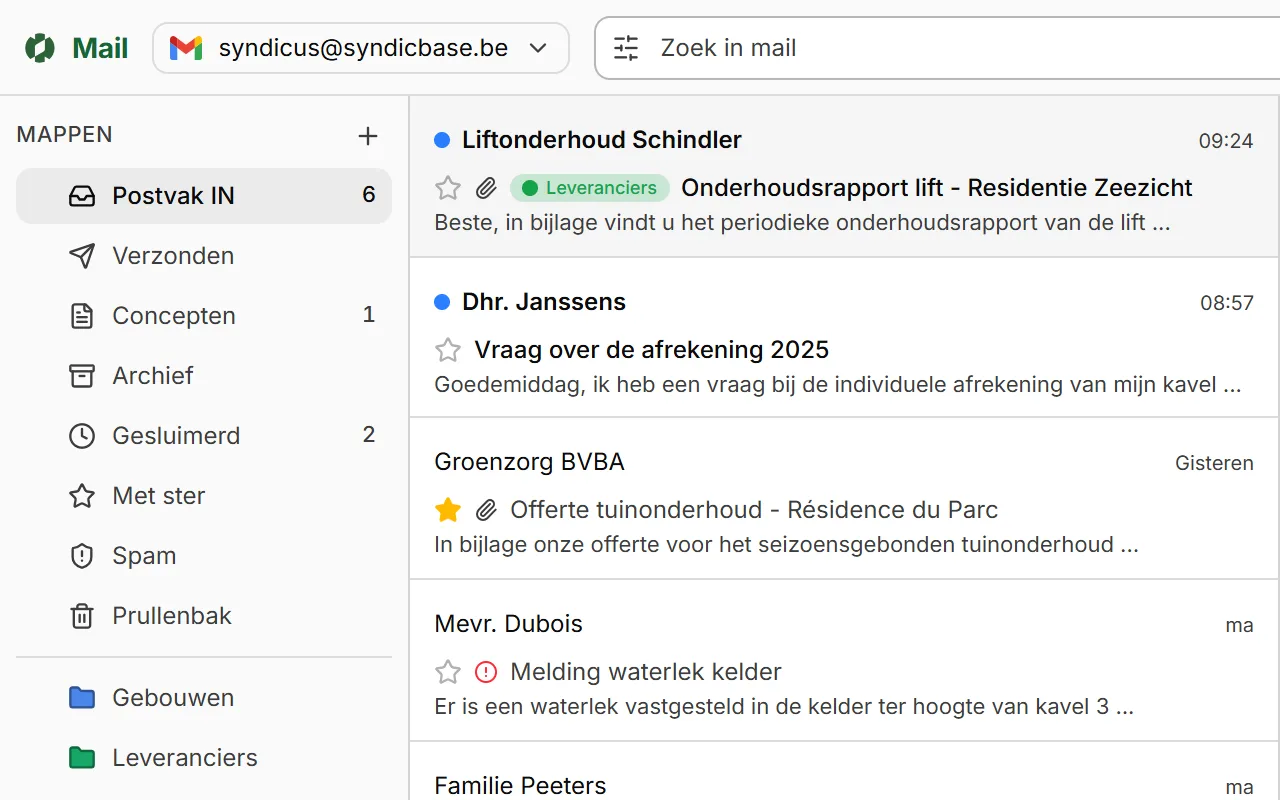Click the Gmail icon in account selector
The image size is (1280, 800).
tap(186, 48)
